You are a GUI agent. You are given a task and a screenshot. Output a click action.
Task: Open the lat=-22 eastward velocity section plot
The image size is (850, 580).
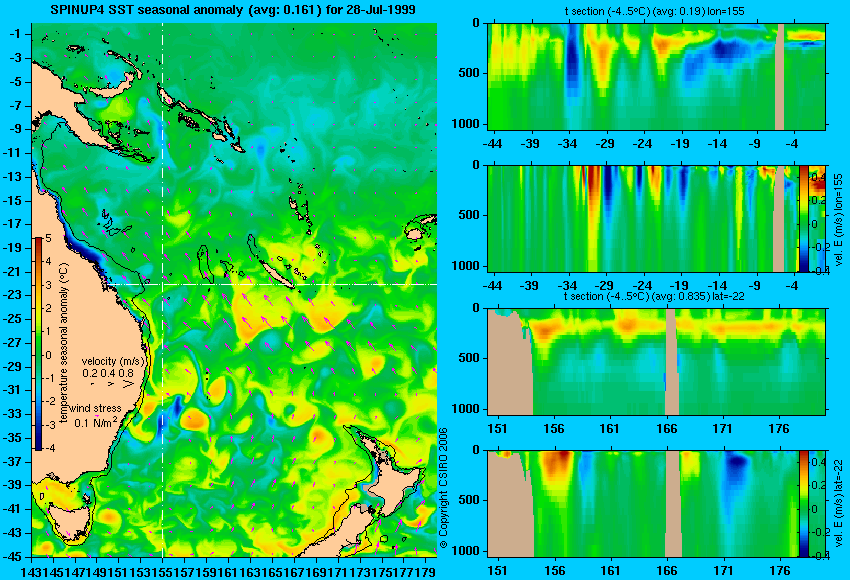tap(643, 504)
